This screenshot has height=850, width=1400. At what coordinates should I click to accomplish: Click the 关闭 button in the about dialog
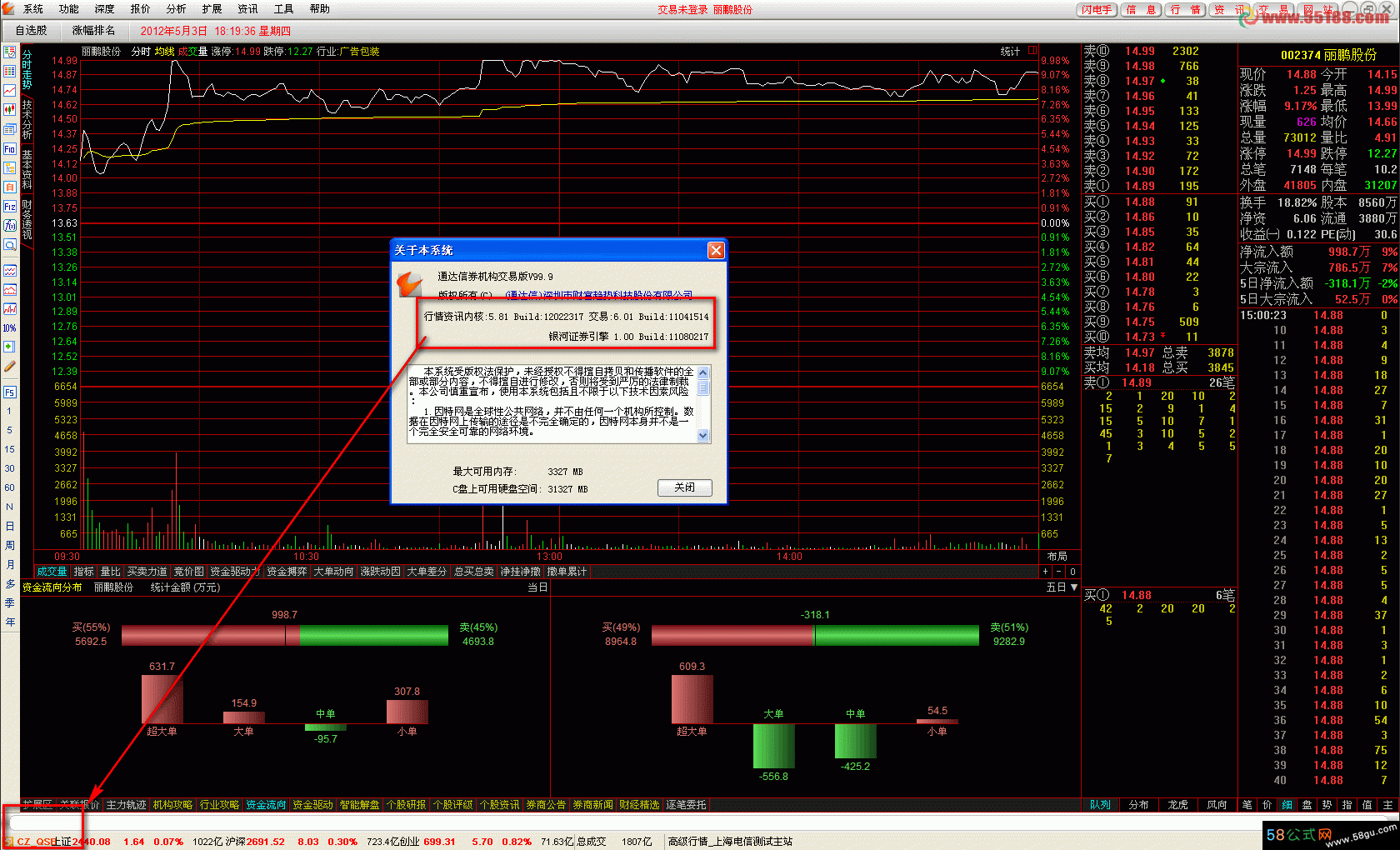[x=684, y=487]
